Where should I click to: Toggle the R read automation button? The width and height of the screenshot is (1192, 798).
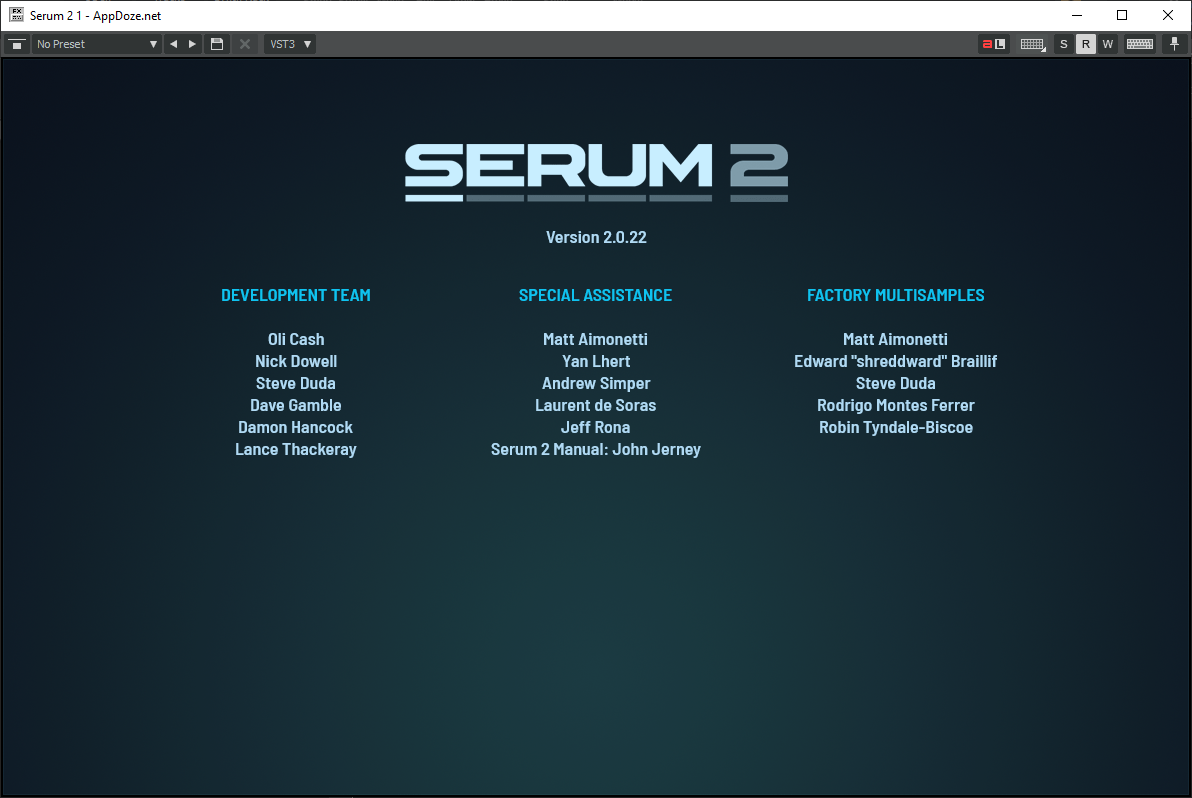pyautogui.click(x=1086, y=44)
